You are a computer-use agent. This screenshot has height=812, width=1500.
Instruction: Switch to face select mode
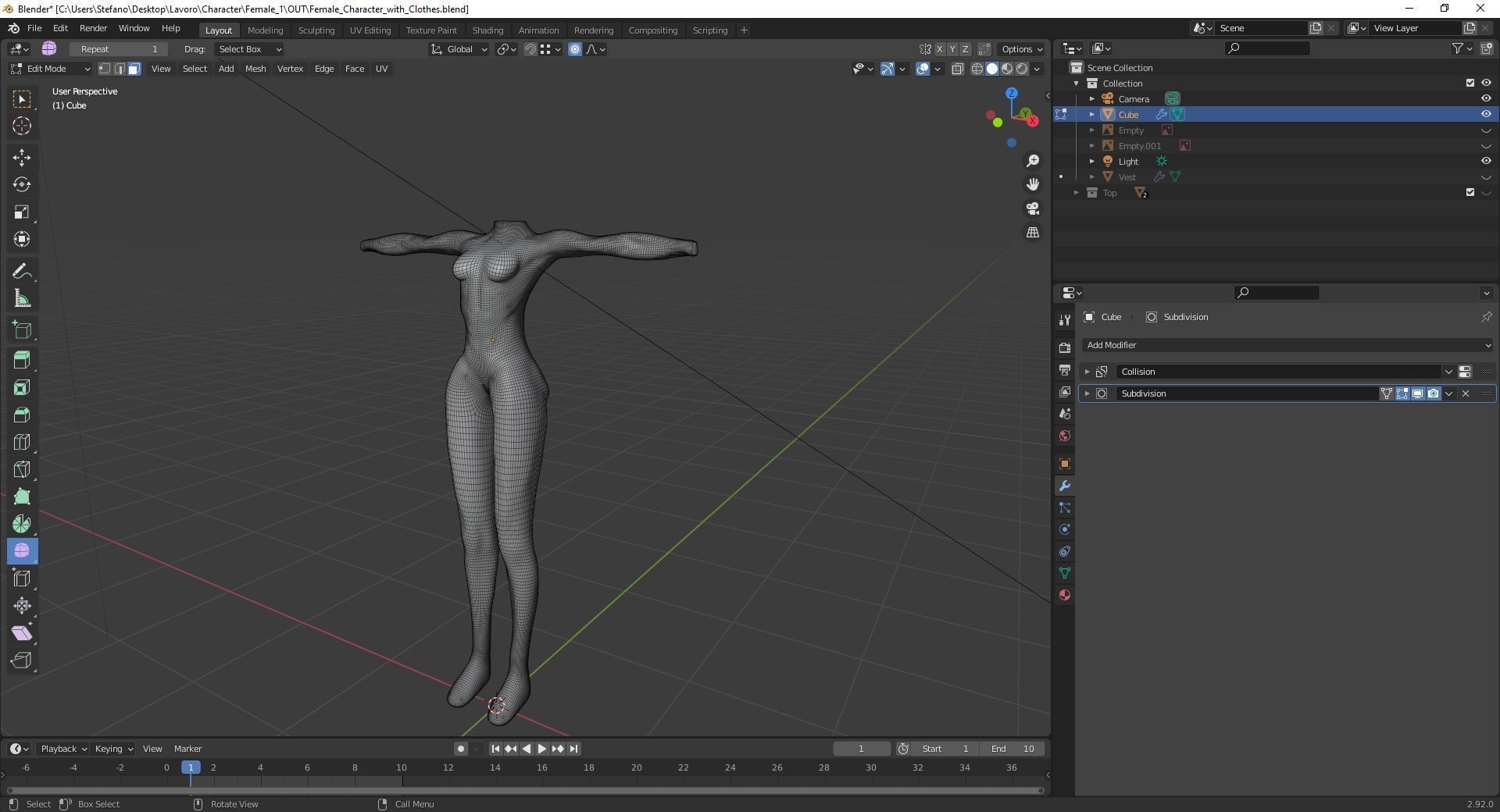point(134,69)
